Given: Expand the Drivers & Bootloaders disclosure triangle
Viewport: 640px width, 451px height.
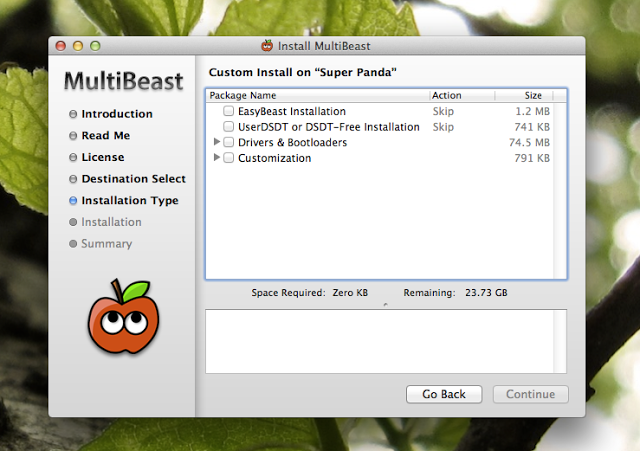Looking at the screenshot, I should (x=217, y=143).
